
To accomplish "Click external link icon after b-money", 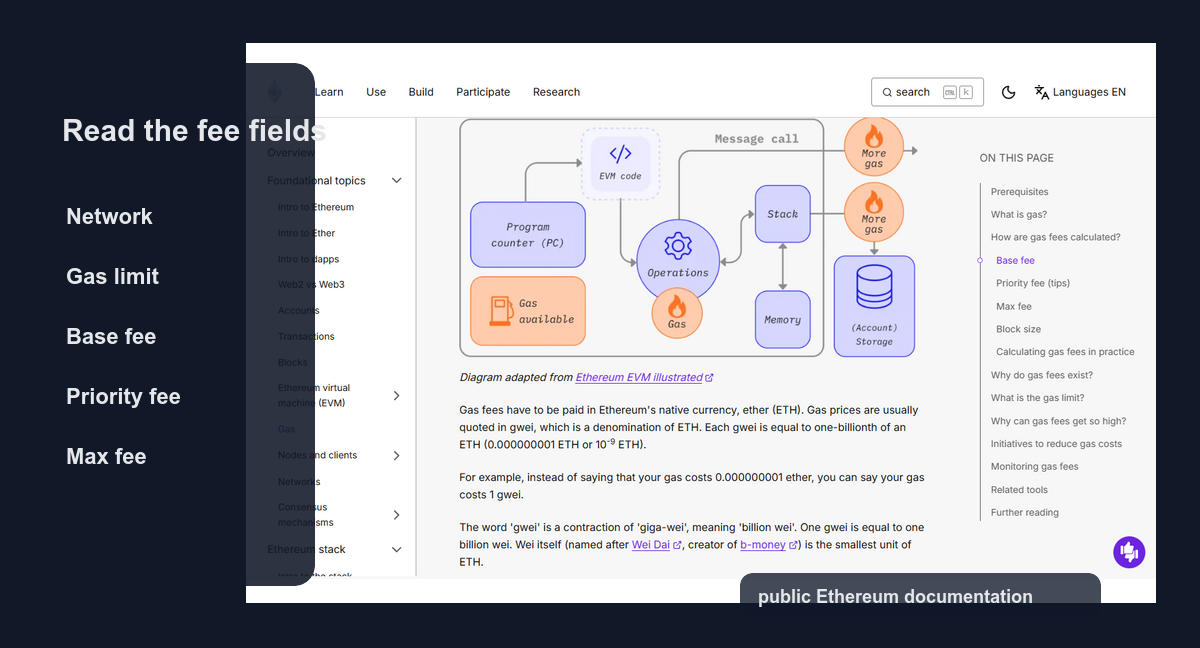I will click(793, 545).
